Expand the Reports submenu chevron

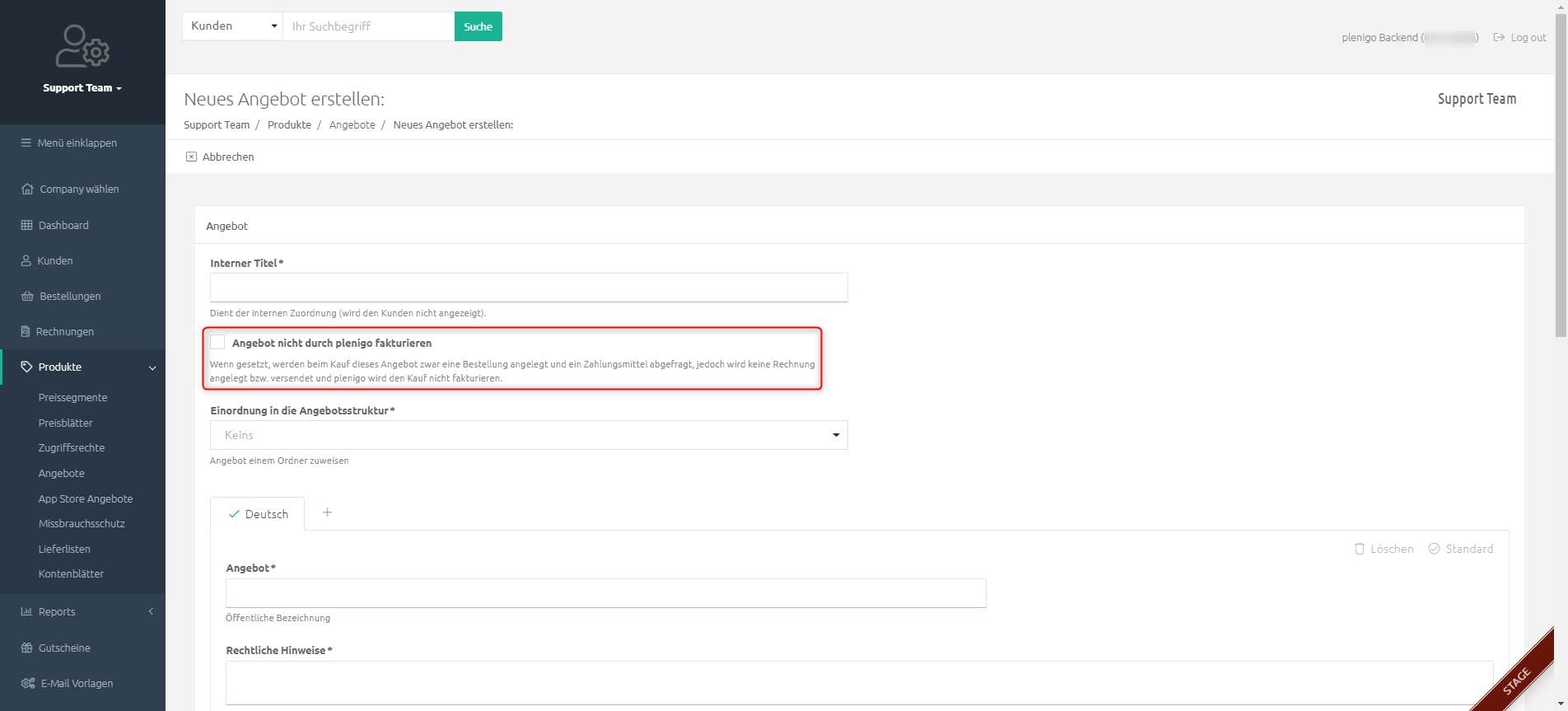151,611
